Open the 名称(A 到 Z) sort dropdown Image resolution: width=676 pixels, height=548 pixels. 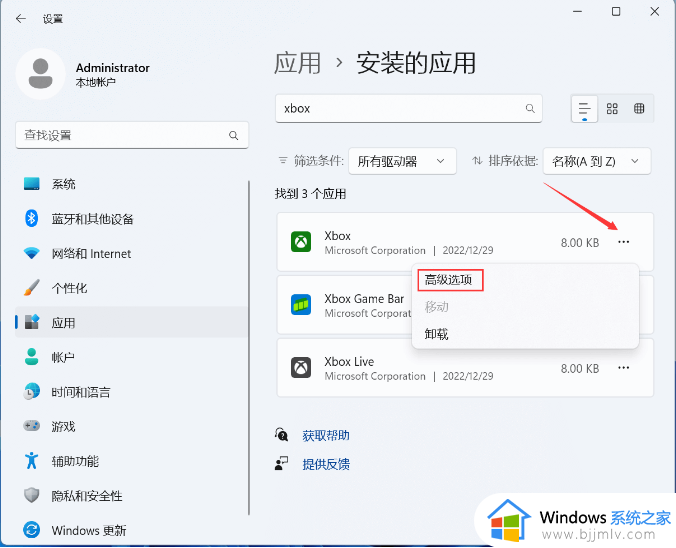point(597,161)
